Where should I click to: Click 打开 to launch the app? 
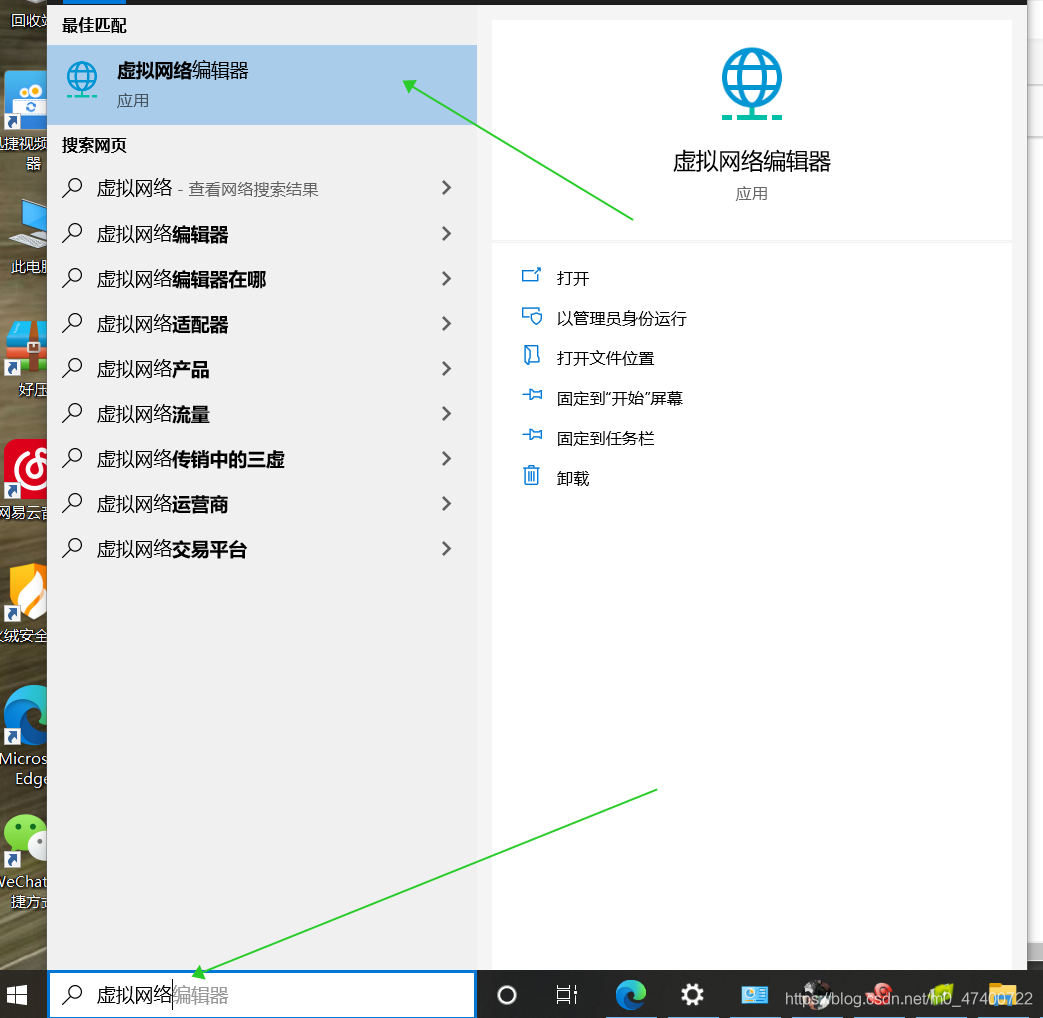coord(572,278)
